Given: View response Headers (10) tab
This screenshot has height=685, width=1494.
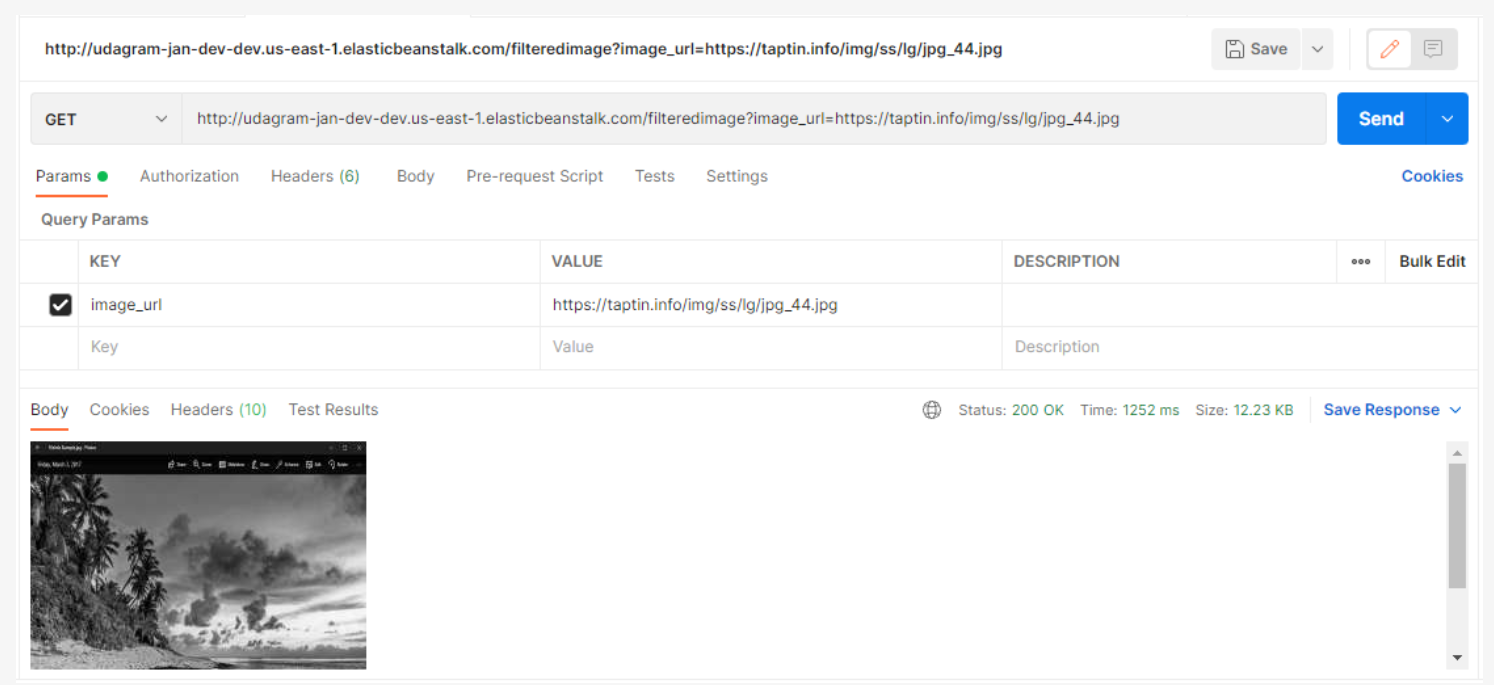Looking at the screenshot, I should pyautogui.click(x=218, y=410).
